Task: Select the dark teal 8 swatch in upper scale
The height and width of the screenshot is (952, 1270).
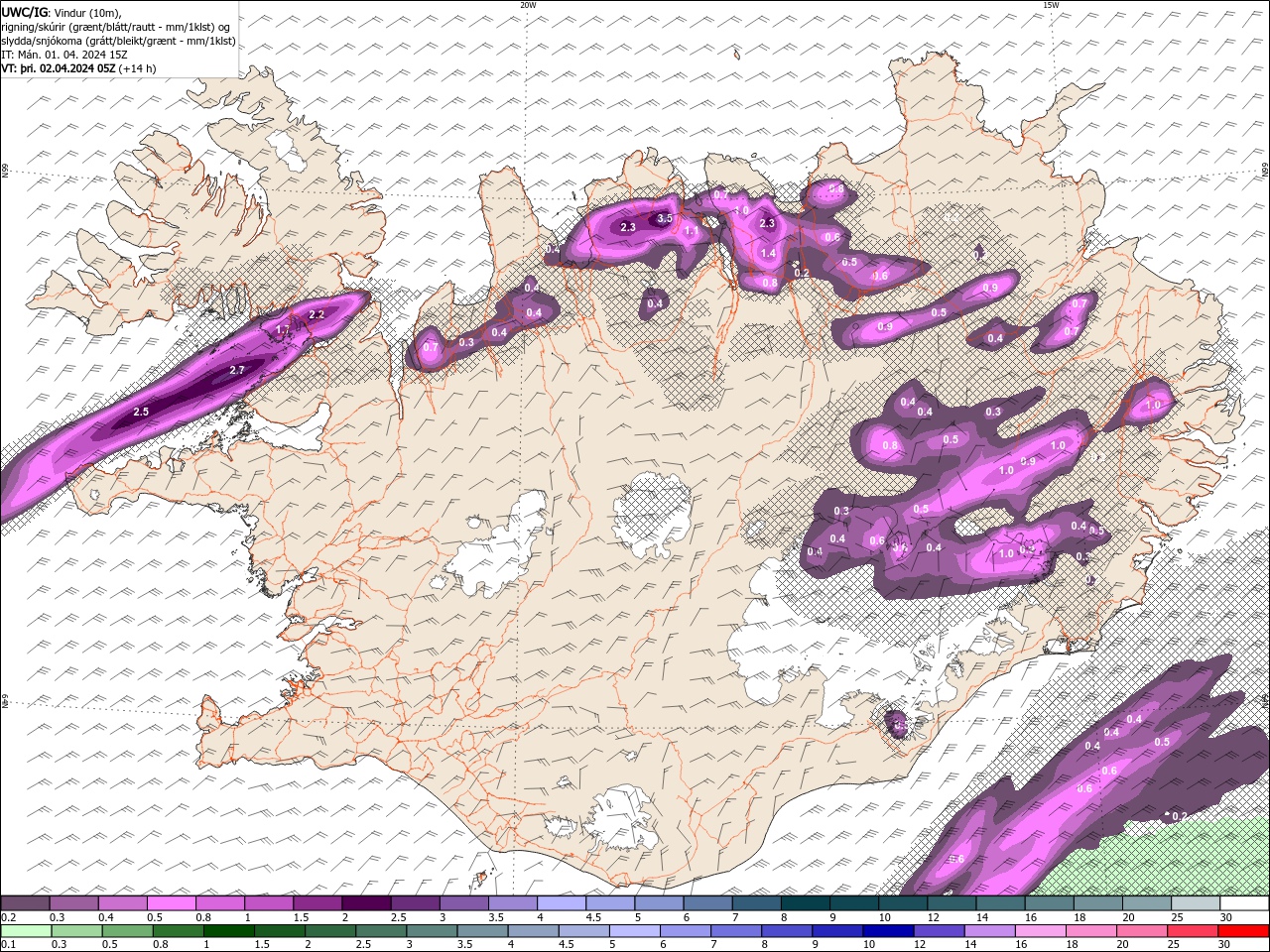Action: point(805,903)
